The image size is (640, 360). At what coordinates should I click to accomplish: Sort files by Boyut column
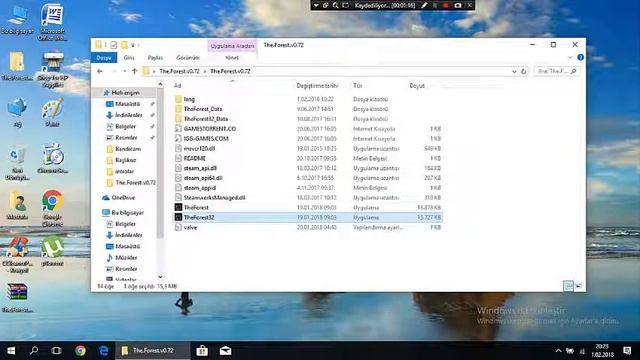click(417, 86)
